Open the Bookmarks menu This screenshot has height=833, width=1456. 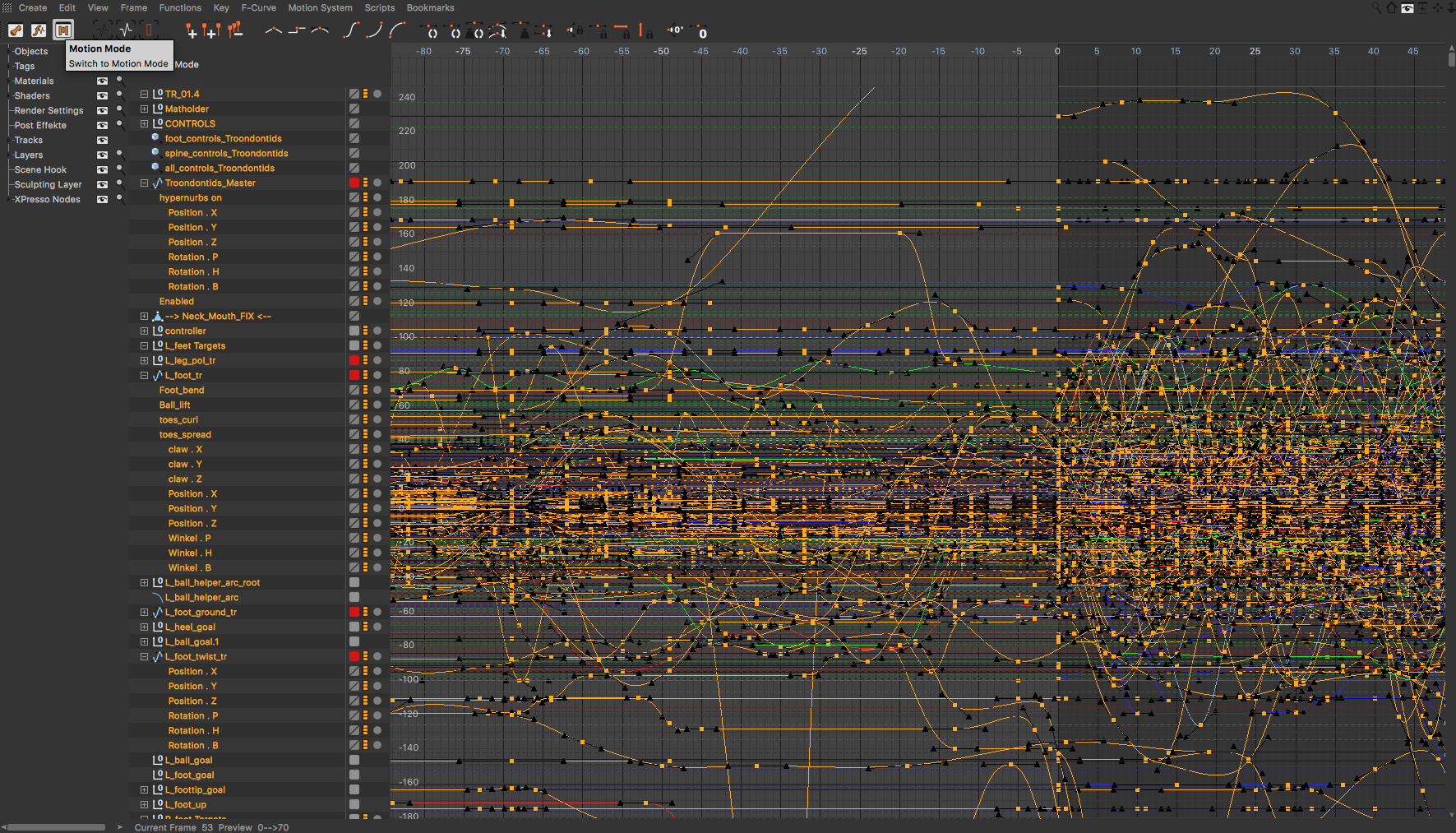tap(430, 7)
